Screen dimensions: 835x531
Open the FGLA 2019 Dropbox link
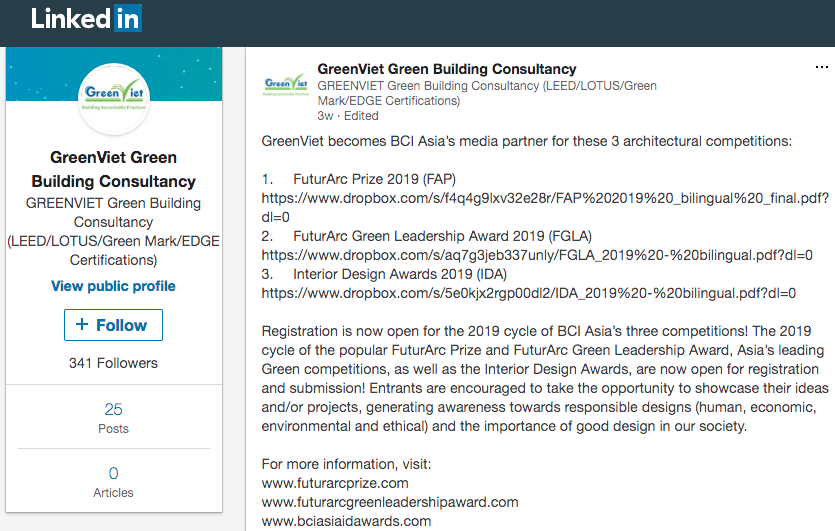[537, 255]
